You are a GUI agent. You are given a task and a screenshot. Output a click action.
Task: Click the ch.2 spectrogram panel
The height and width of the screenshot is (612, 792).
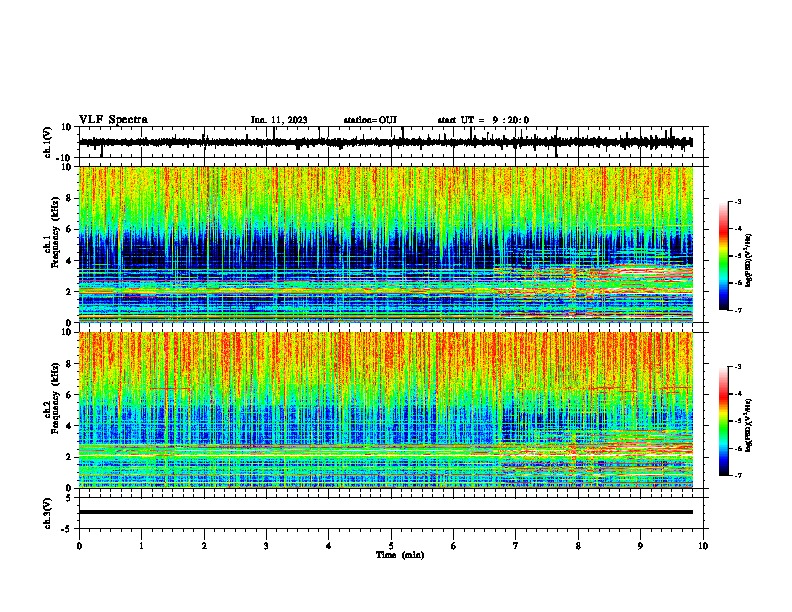coord(386,410)
